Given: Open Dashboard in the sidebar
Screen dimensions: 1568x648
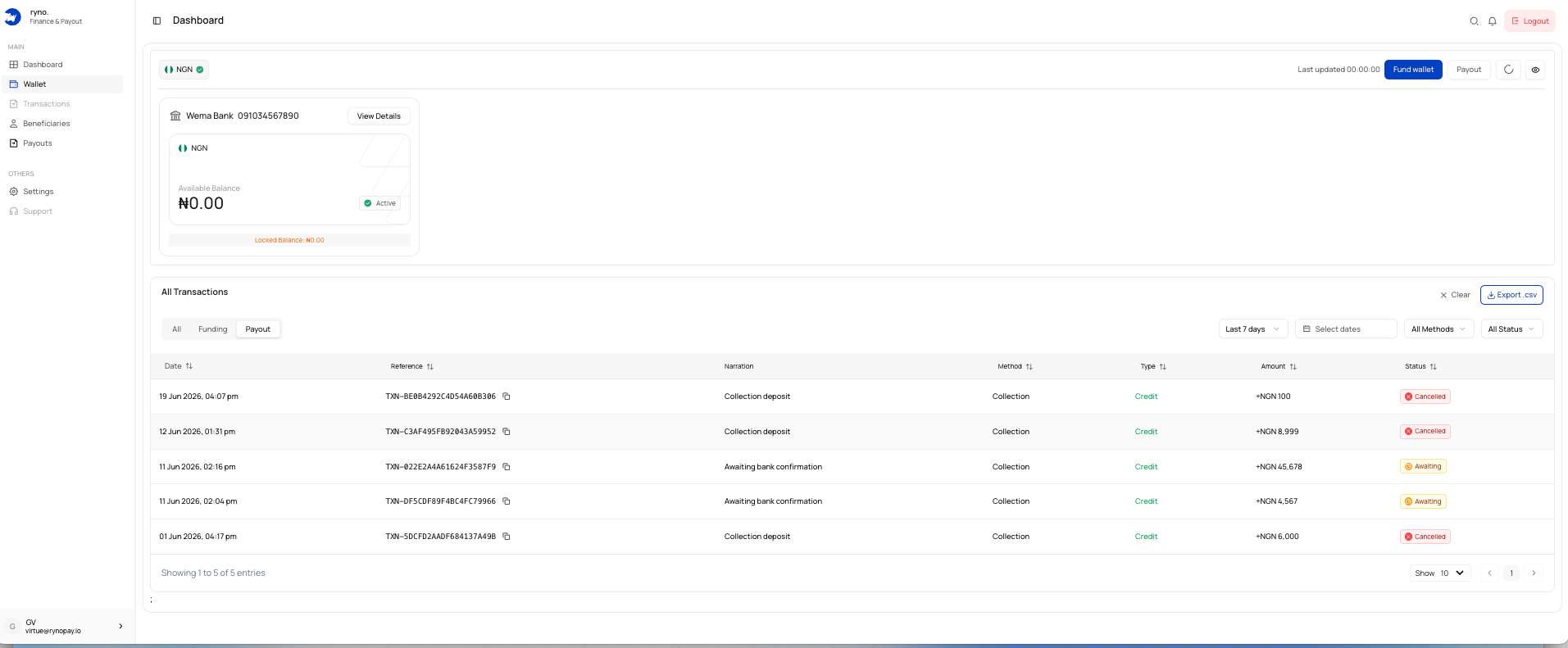Looking at the screenshot, I should coord(63,65).
